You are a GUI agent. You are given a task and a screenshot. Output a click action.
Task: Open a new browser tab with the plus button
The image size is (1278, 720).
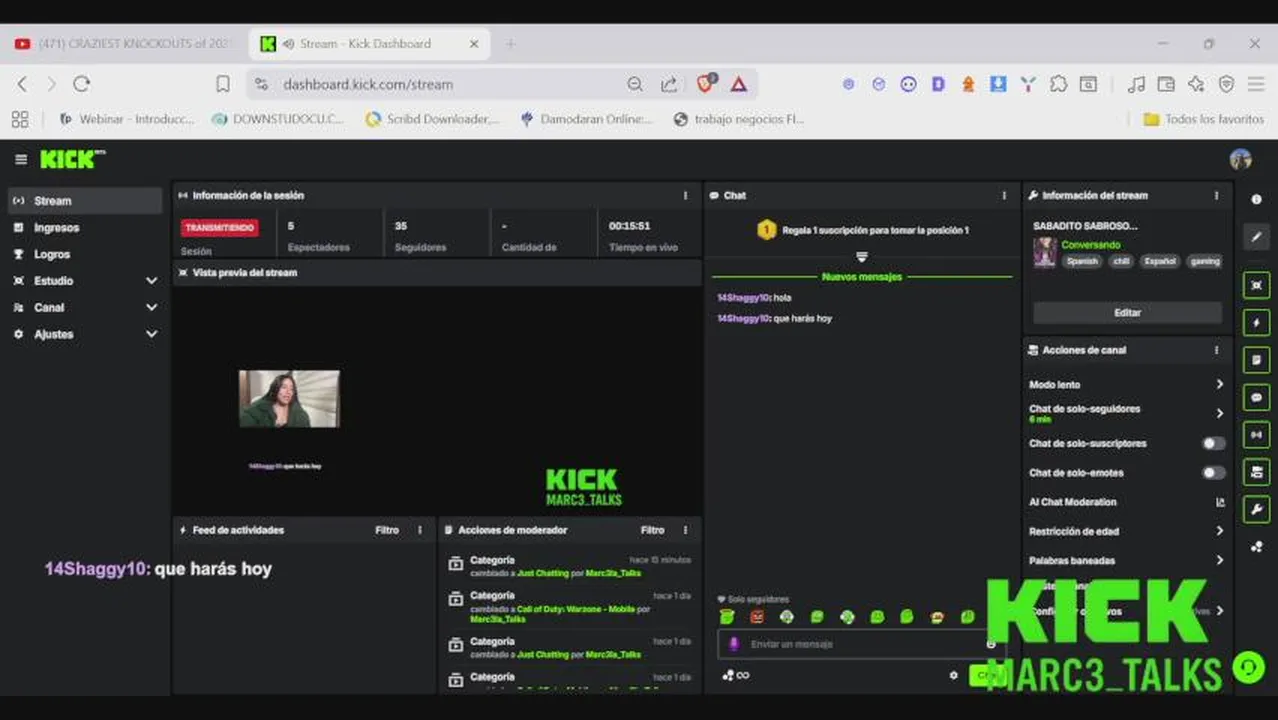[510, 44]
